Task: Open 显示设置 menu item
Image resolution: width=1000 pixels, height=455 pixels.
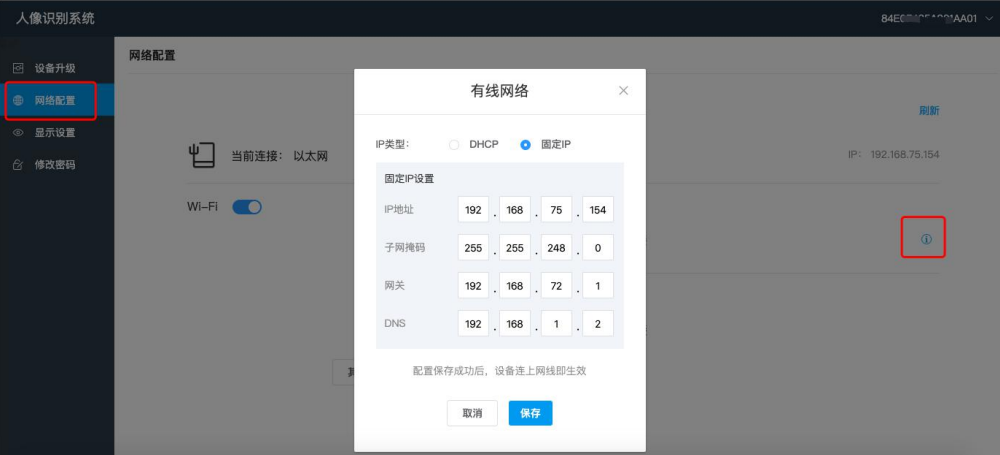Action: 55,133
